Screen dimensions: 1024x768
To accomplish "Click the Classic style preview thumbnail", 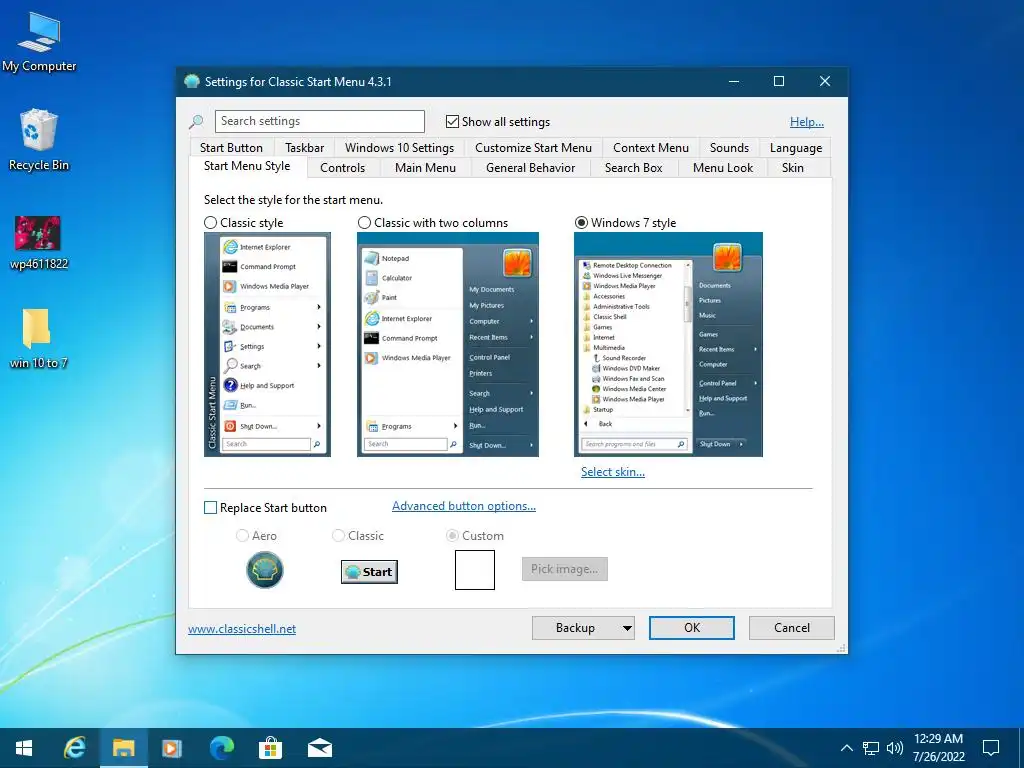I will 267,344.
